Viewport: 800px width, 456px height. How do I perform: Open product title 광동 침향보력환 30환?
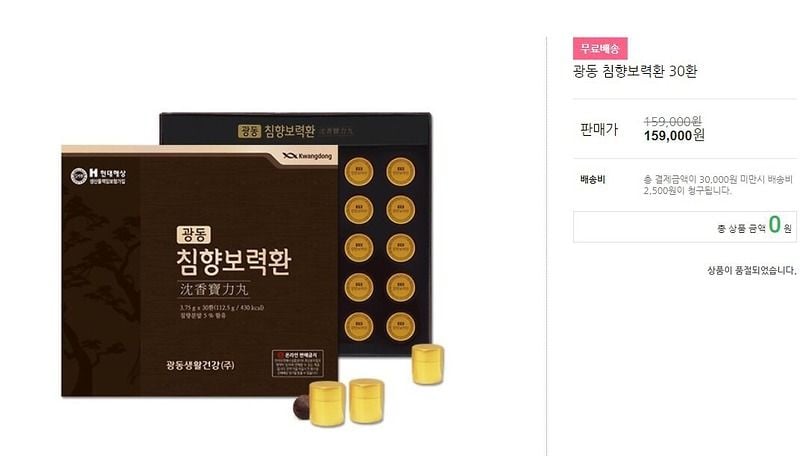coord(635,71)
